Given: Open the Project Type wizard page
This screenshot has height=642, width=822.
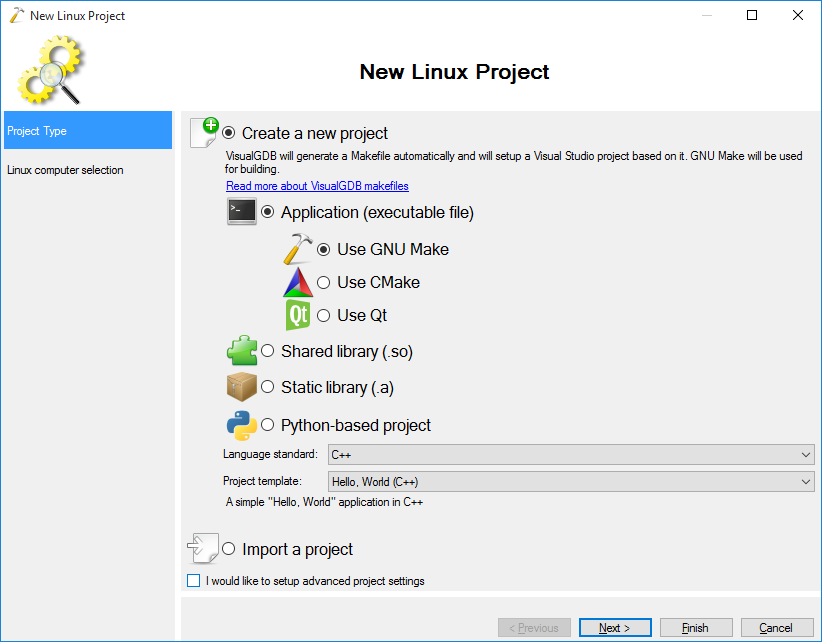Looking at the screenshot, I should tap(88, 130).
